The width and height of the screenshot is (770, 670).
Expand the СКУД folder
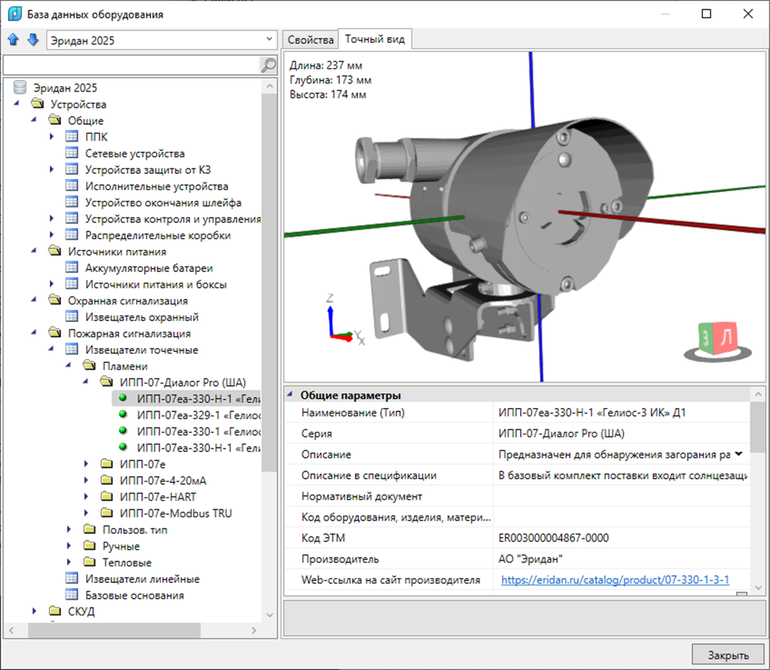pyautogui.click(x=34, y=611)
